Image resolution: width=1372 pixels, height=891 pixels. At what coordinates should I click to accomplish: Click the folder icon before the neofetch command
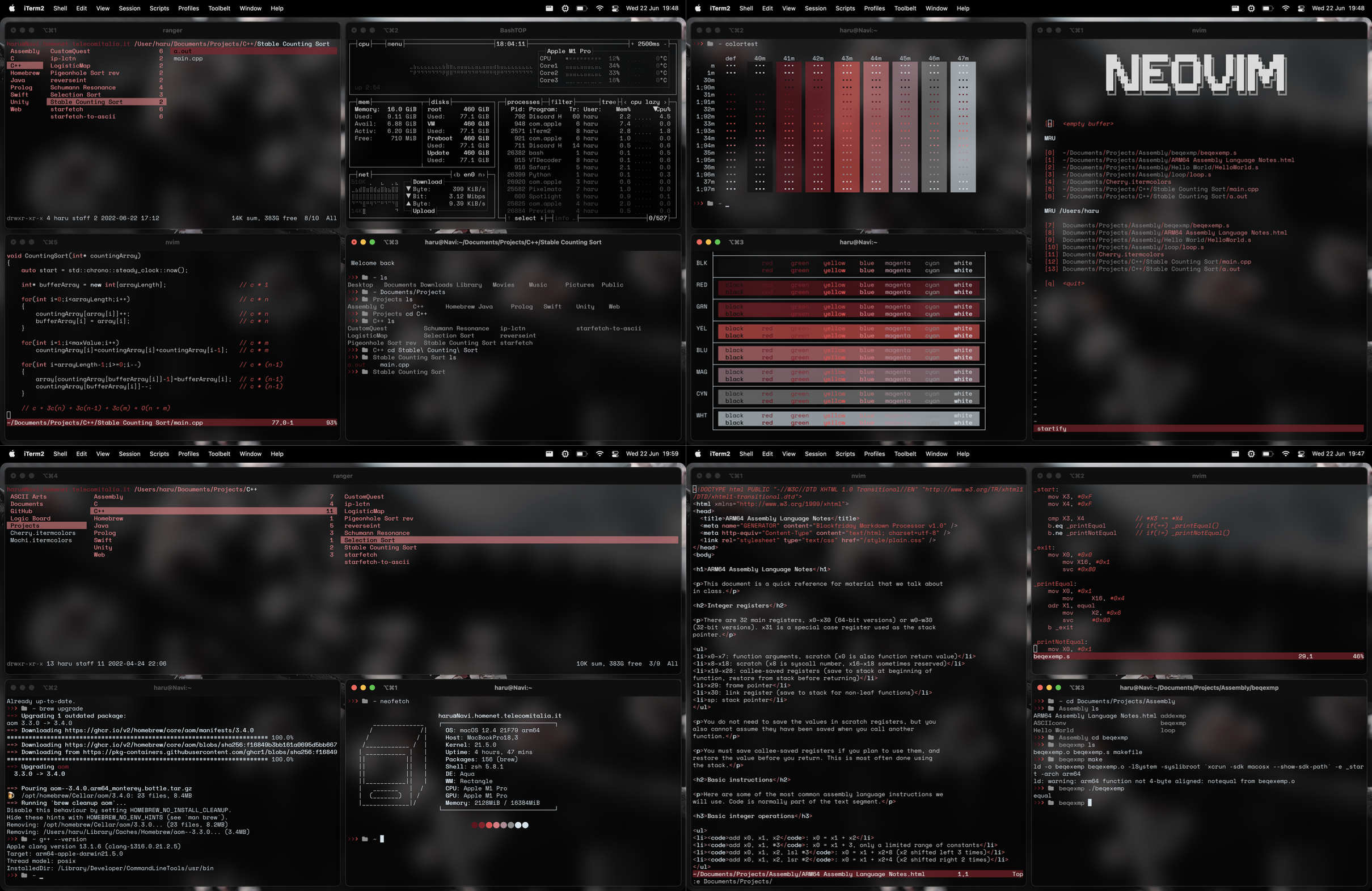(x=365, y=702)
